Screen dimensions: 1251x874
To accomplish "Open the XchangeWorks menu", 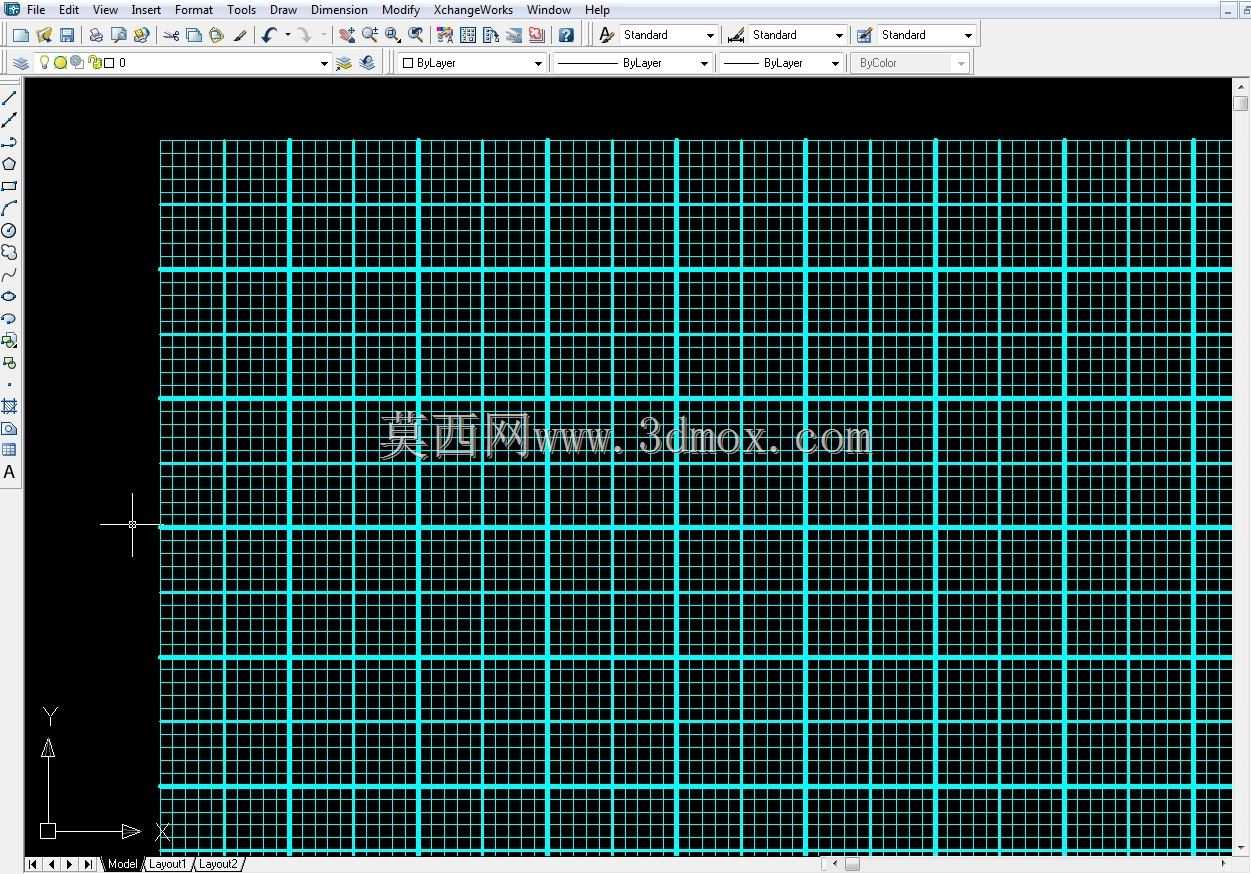I will click(x=473, y=10).
